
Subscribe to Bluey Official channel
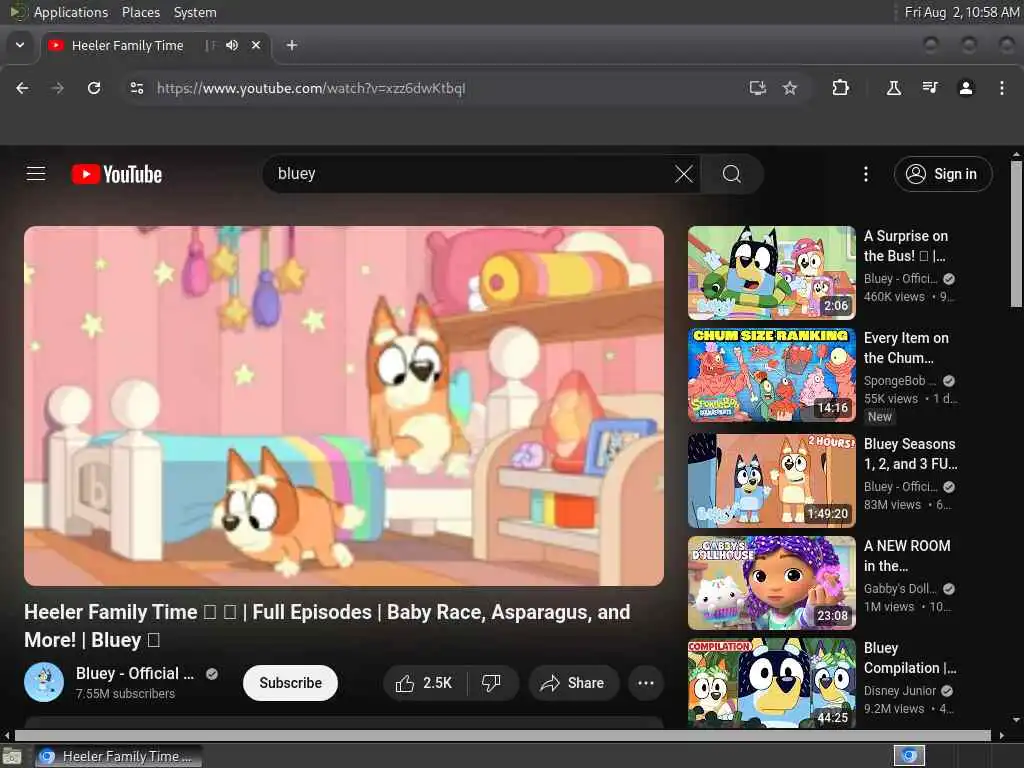(290, 683)
